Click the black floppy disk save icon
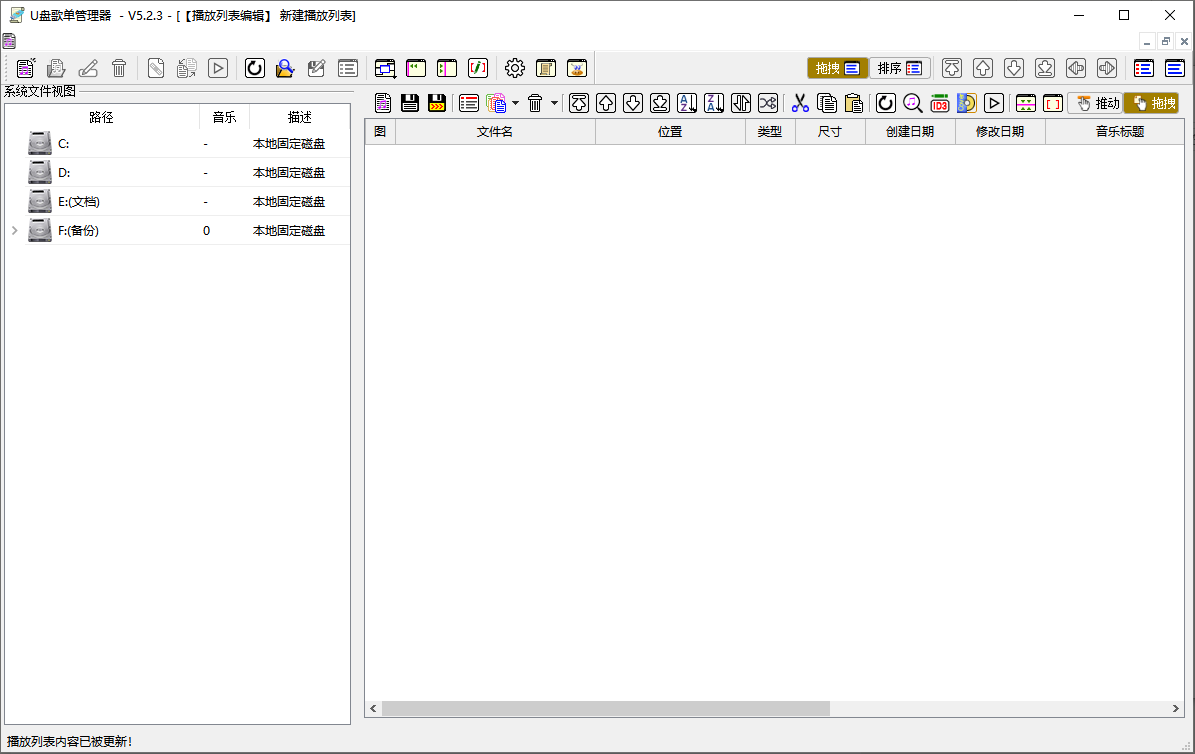 pos(410,103)
